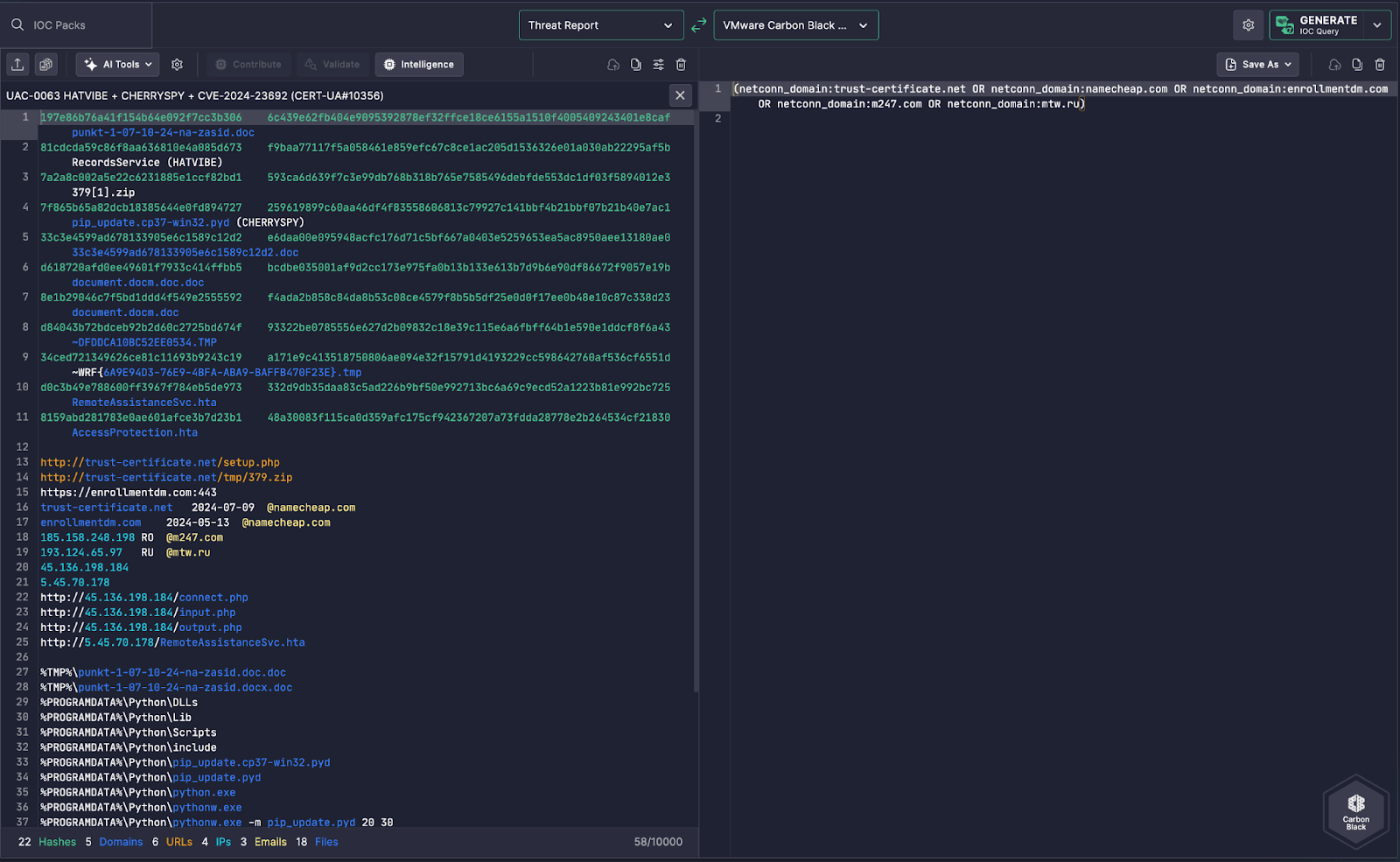The width and height of the screenshot is (1400, 862).
Task: Delete the generated query via the trash icon
Action: (x=1380, y=64)
